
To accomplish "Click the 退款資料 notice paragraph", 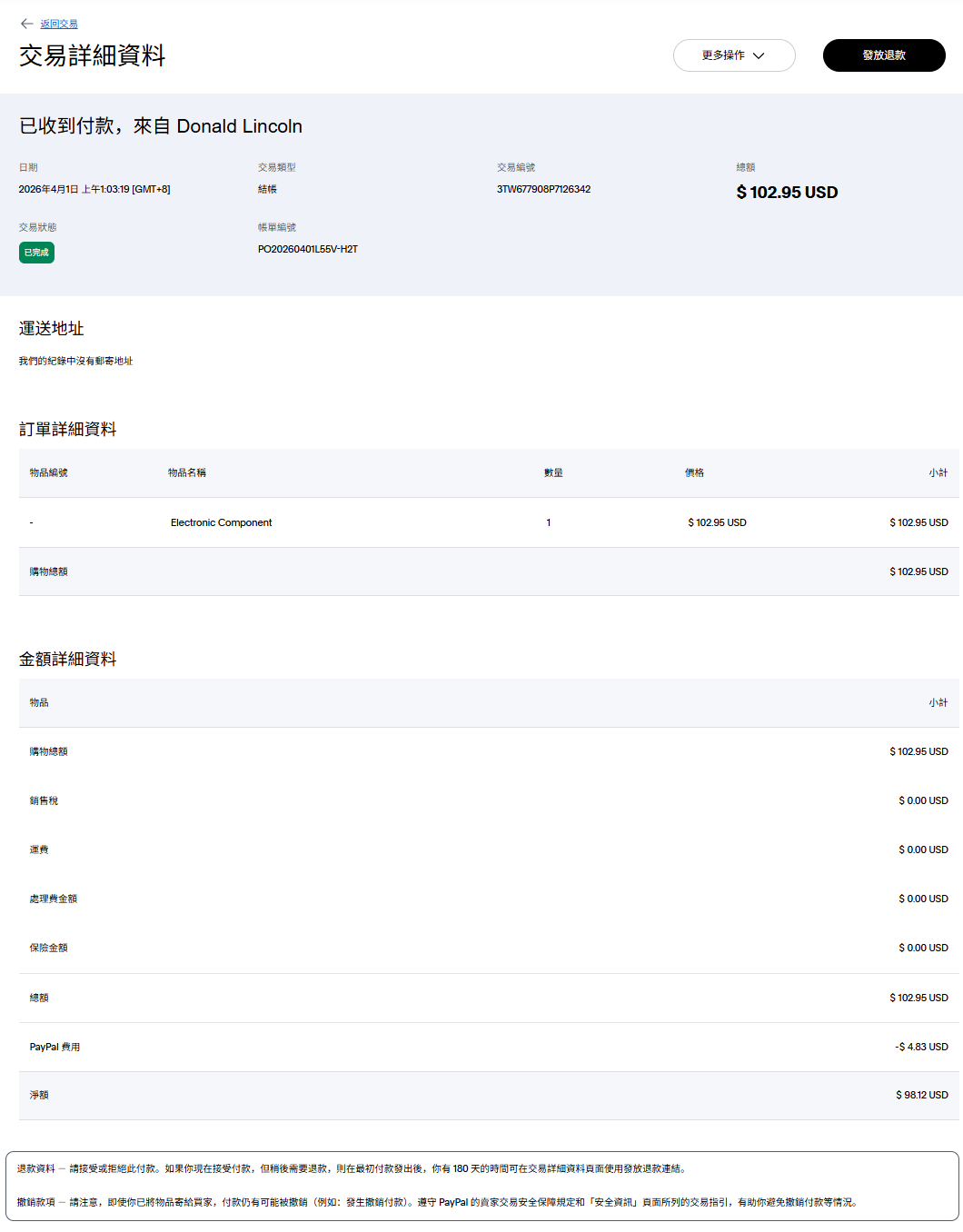I will (352, 1169).
